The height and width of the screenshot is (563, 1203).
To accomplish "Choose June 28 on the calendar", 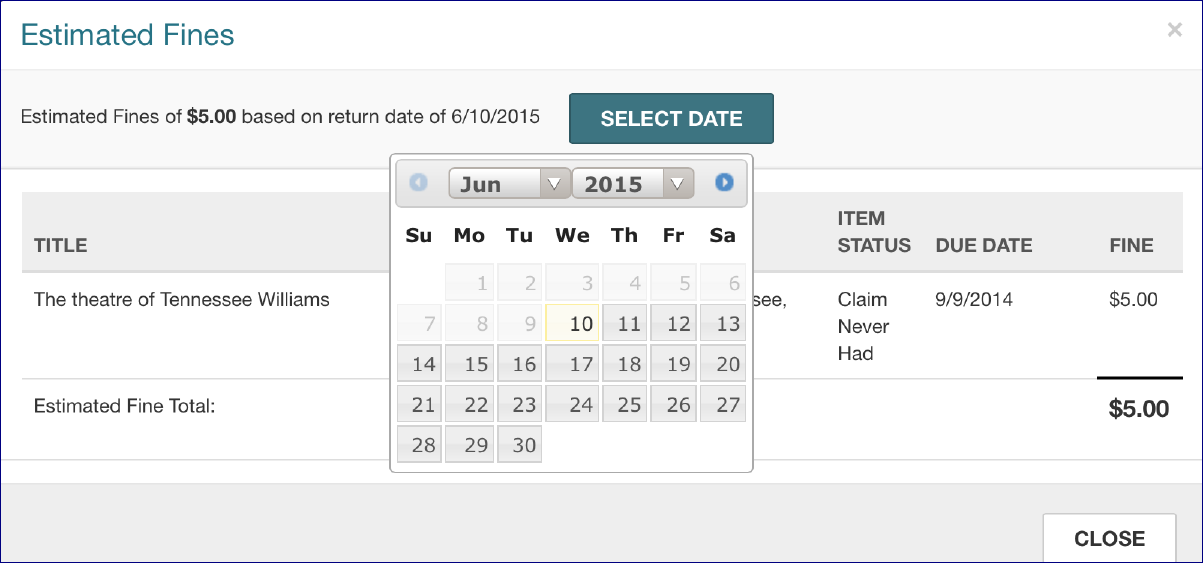I will (419, 445).
